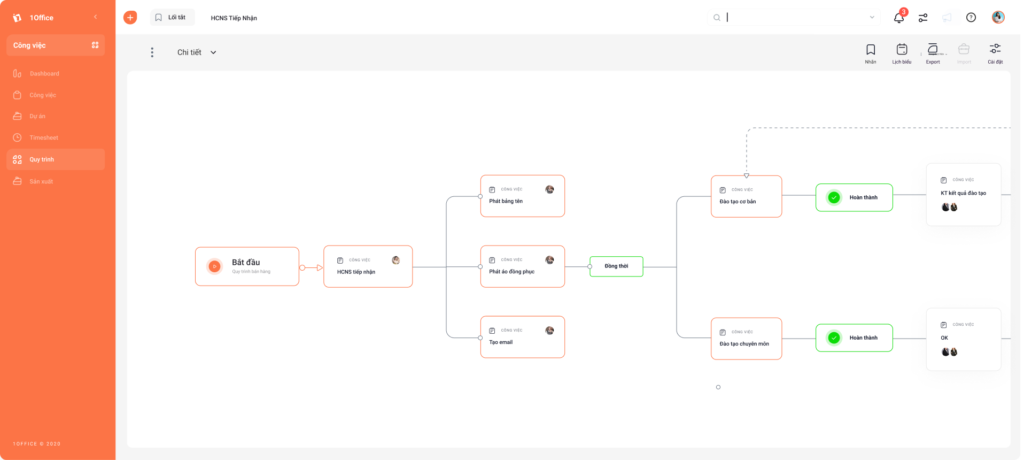Click the Export icon in toolbar

point(933,49)
